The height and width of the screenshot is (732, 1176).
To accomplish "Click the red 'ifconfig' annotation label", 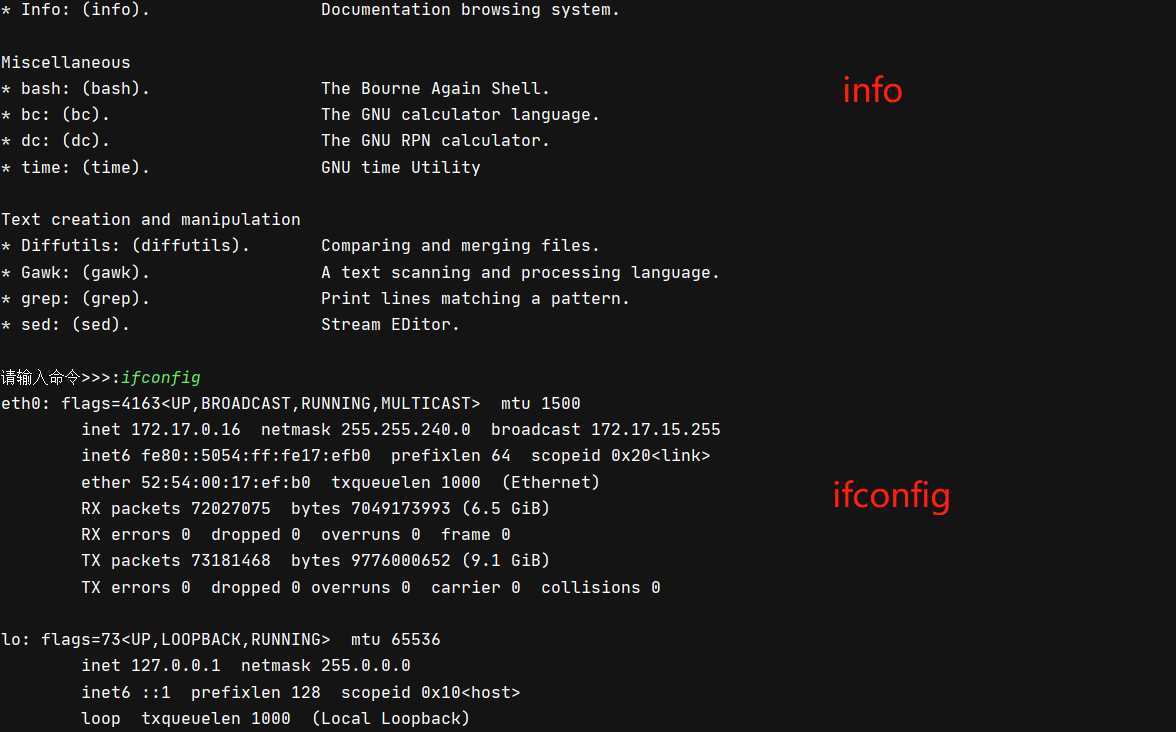I will (891, 496).
